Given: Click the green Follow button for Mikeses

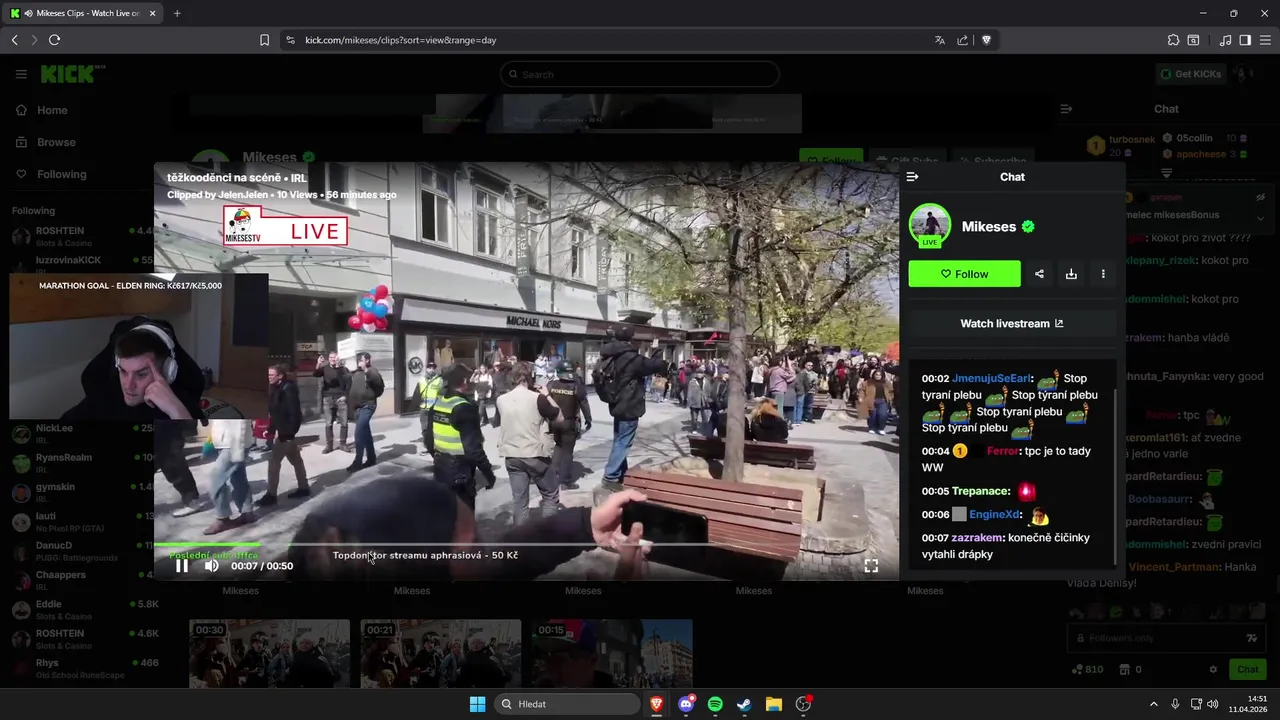Looking at the screenshot, I should coord(964,274).
